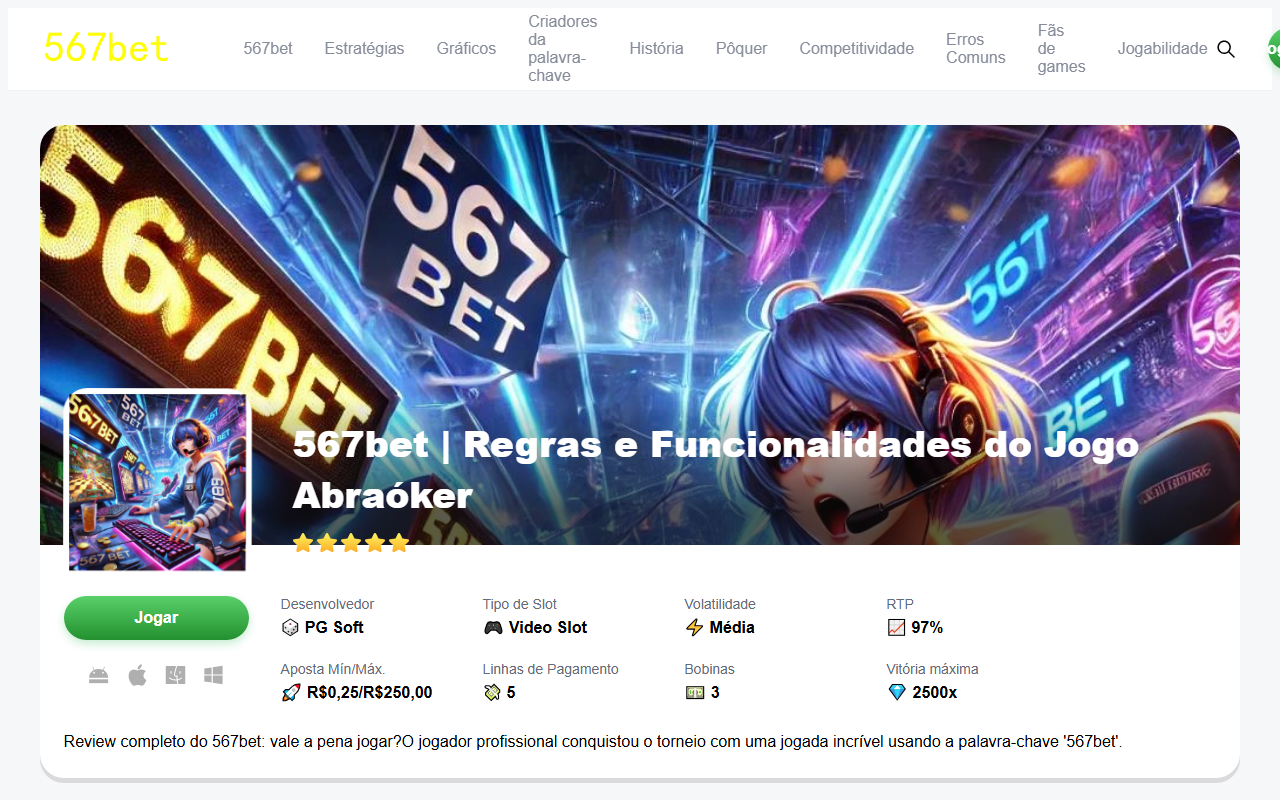Click the yellow 567bet logo
This screenshot has height=800, width=1280.
[x=106, y=48]
